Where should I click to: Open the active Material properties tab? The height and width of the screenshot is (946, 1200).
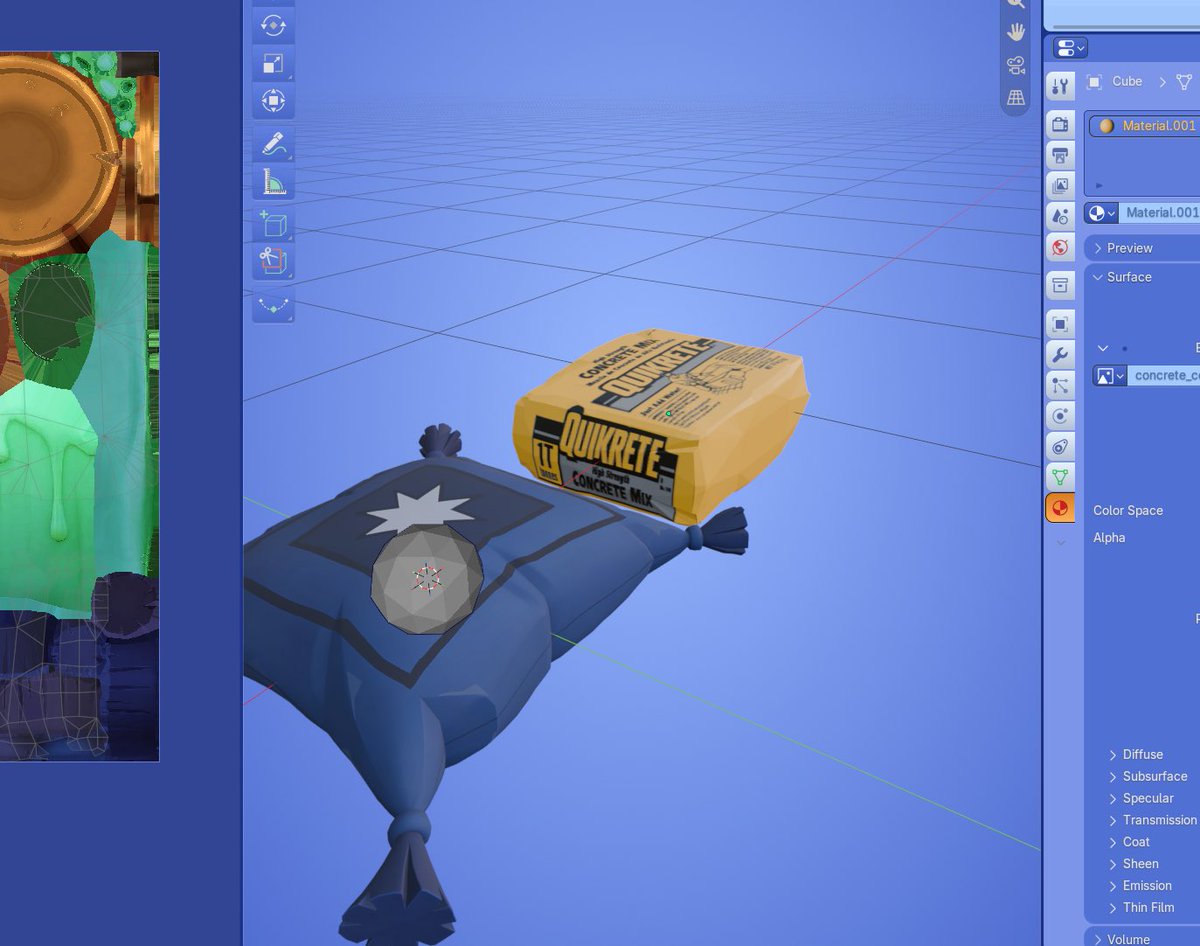point(1061,508)
